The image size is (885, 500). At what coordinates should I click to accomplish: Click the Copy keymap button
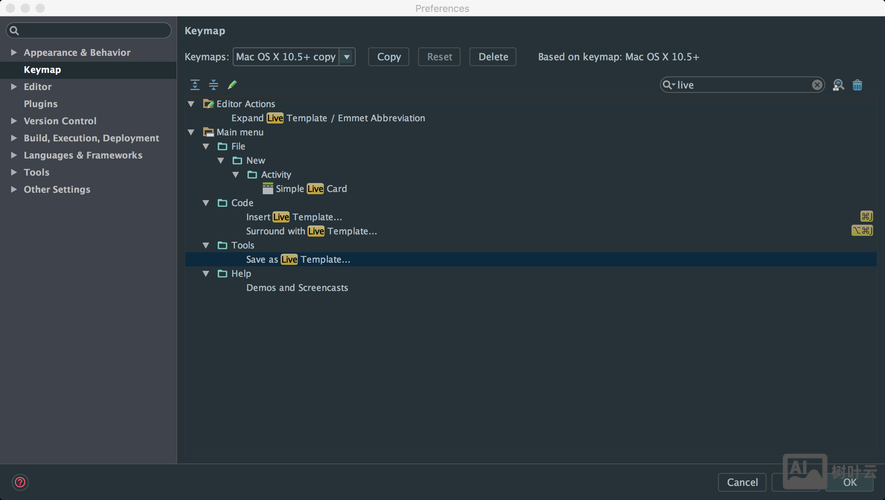(x=389, y=57)
